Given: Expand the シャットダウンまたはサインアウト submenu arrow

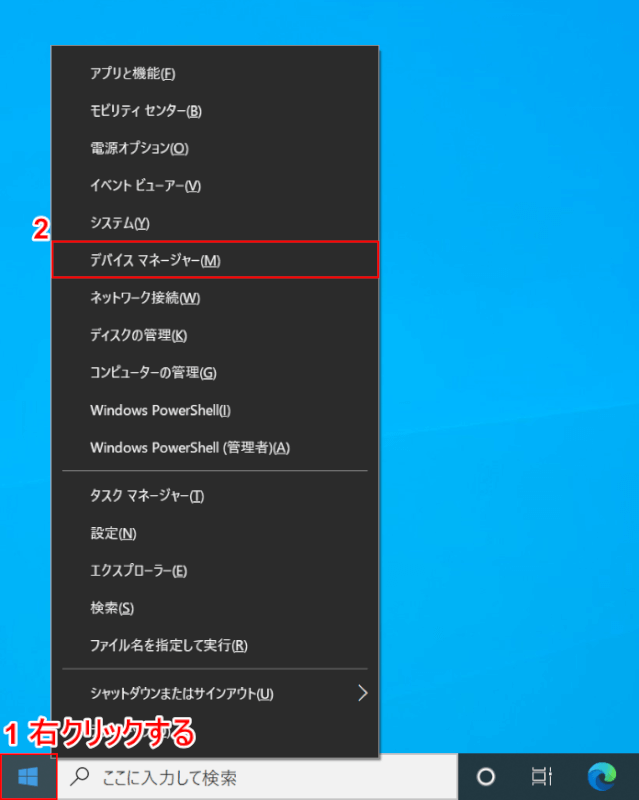Looking at the screenshot, I should (x=363, y=693).
